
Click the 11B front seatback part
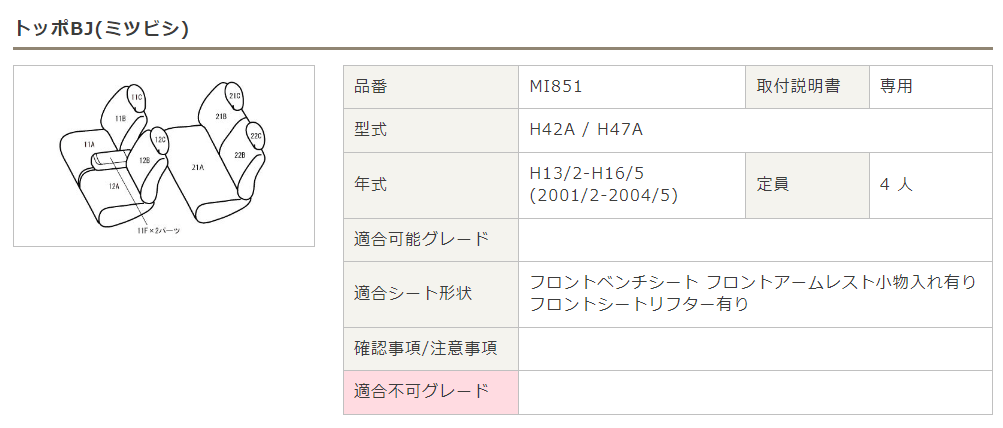tap(120, 119)
